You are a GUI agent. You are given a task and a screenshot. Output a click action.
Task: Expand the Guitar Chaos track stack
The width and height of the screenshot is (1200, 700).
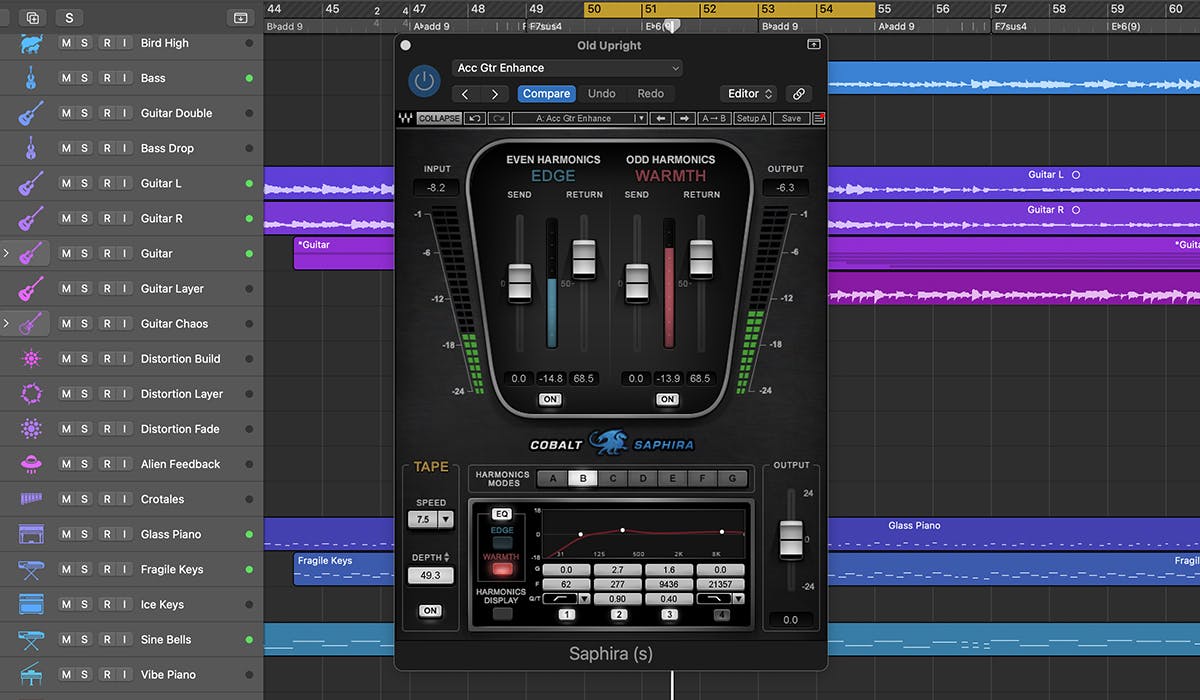pyautogui.click(x=7, y=324)
